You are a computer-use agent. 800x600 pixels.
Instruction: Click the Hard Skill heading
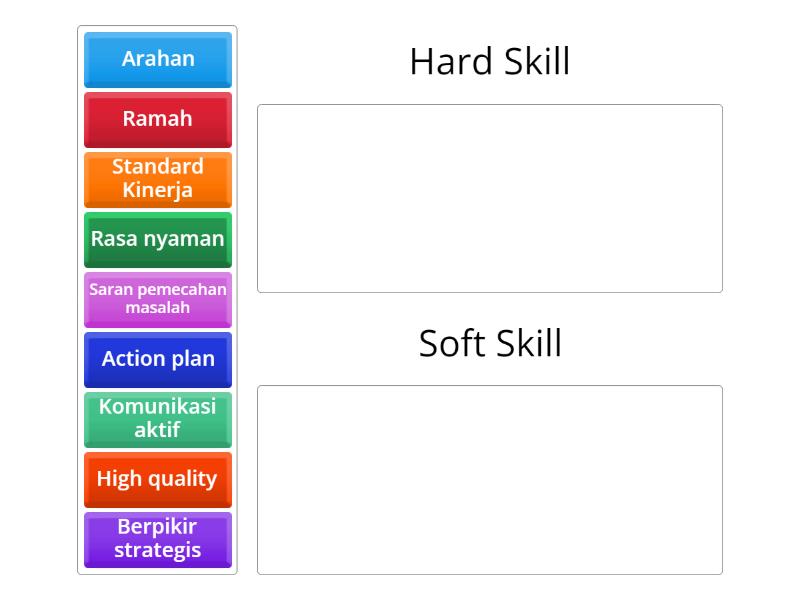pyautogui.click(x=489, y=62)
